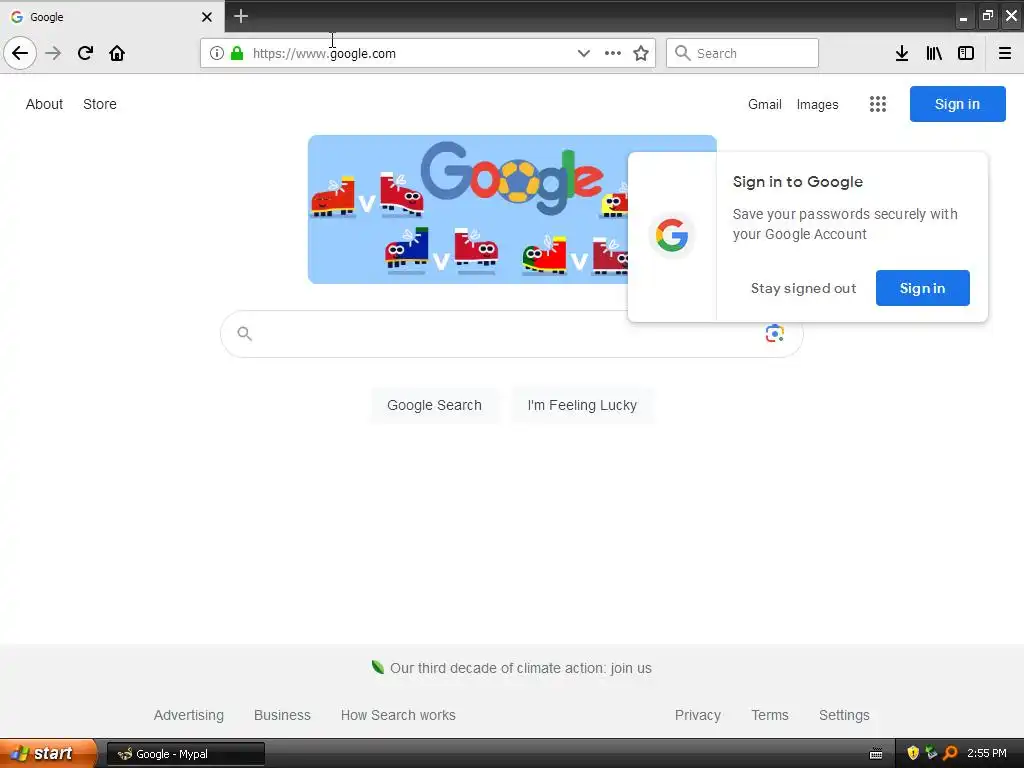Image resolution: width=1024 pixels, height=768 pixels.
Task: Open the browser home page icon
Action: click(117, 53)
